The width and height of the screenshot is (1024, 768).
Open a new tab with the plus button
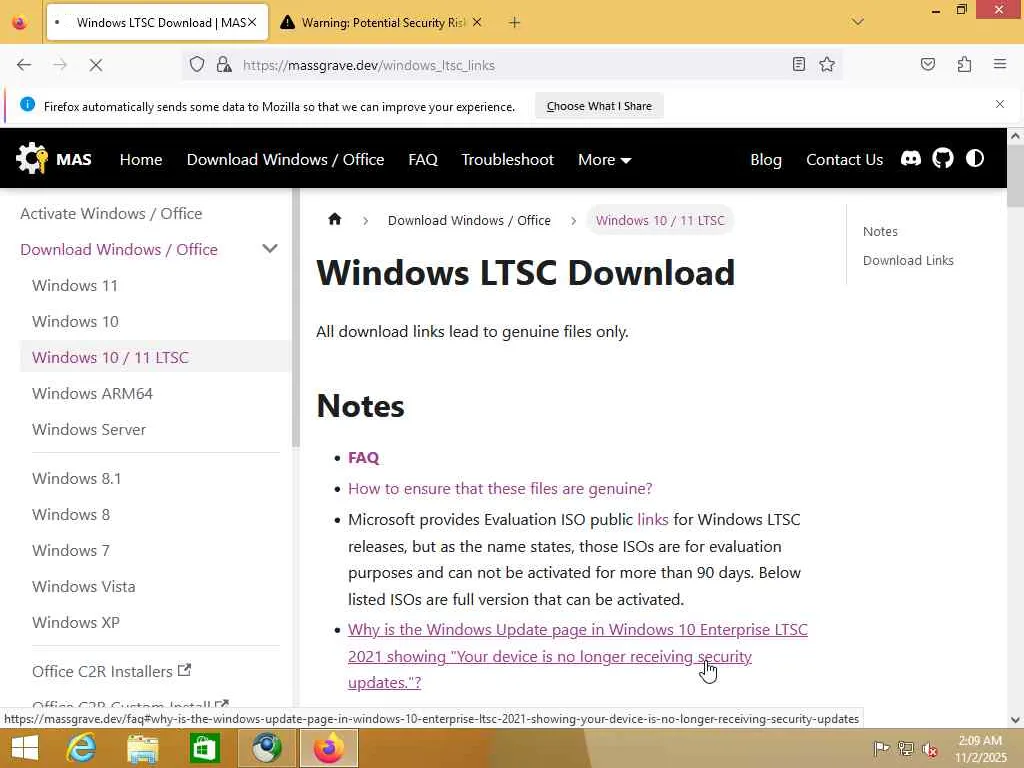coord(515,23)
